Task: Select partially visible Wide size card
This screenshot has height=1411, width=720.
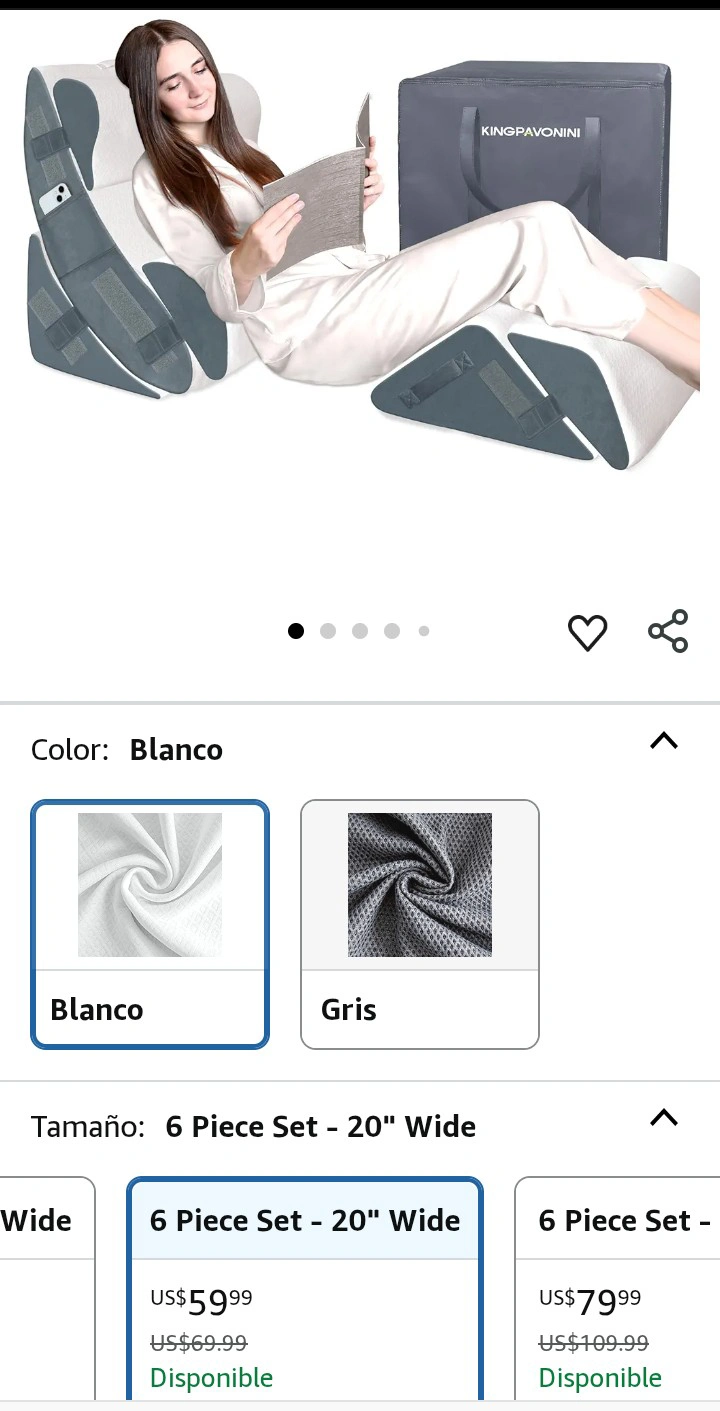Action: pos(47,1290)
